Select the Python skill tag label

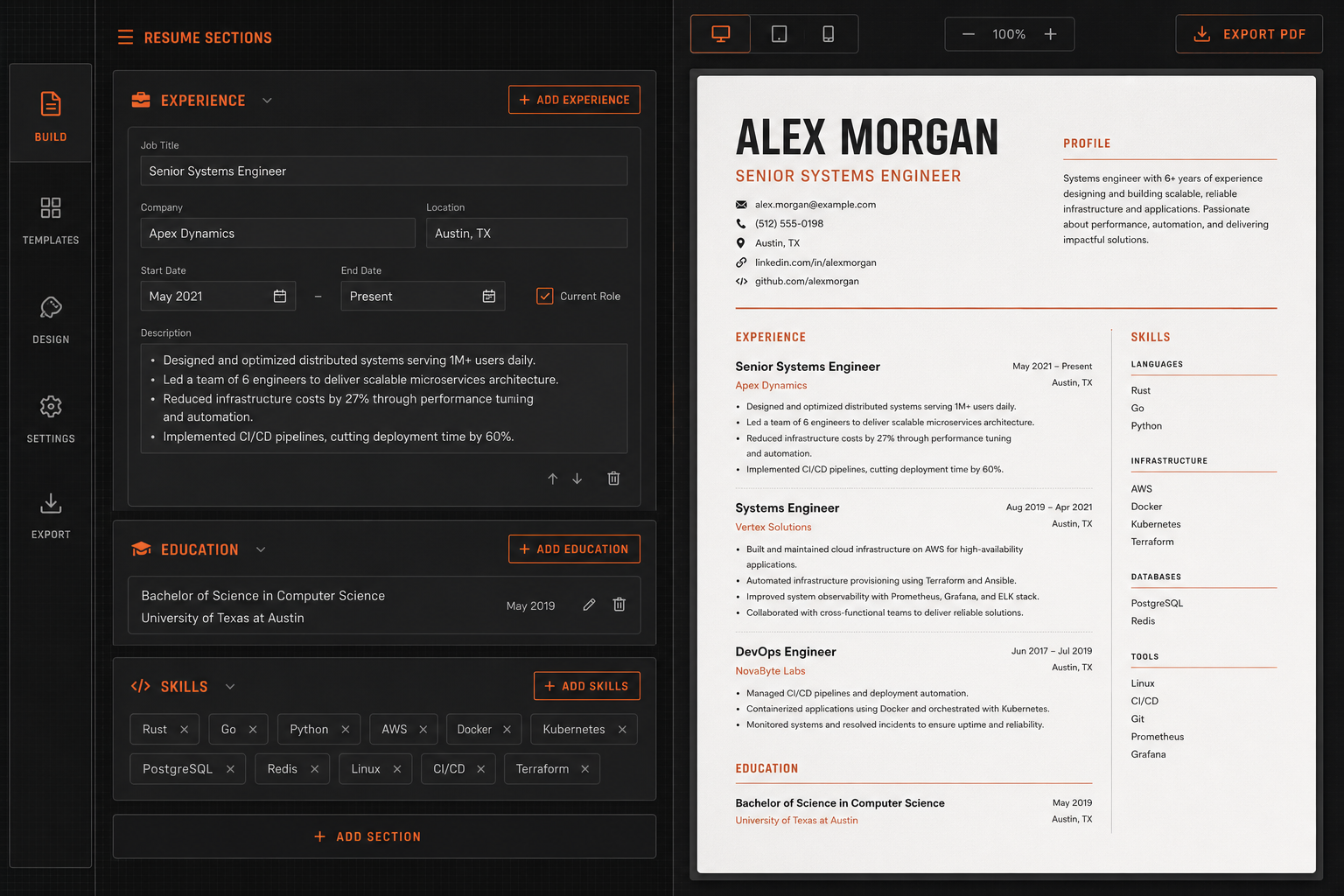point(309,729)
